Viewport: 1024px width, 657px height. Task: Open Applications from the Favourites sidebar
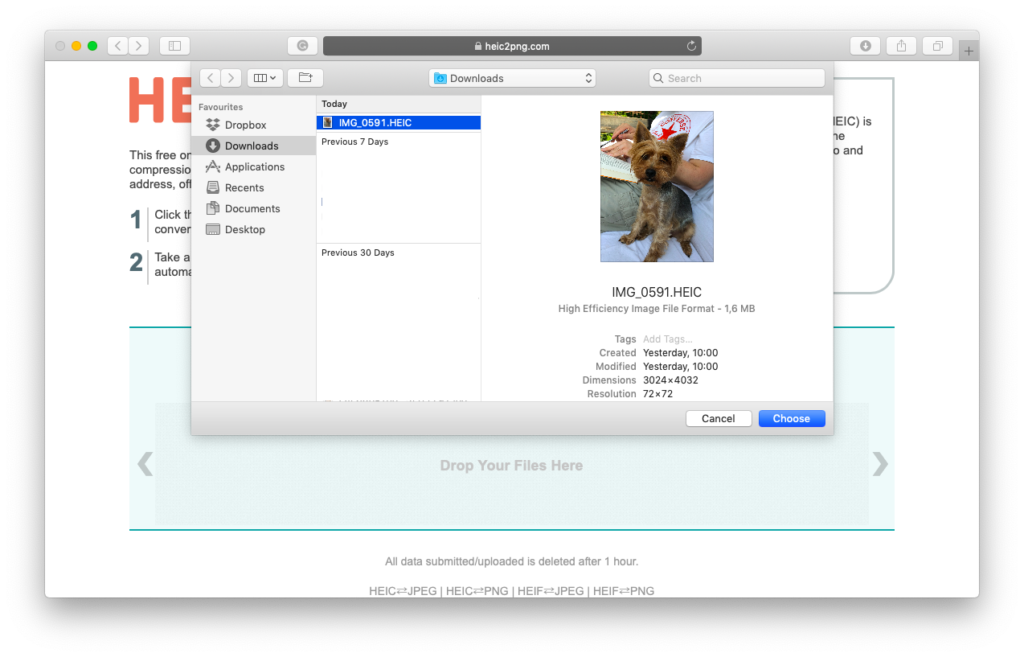pos(254,167)
